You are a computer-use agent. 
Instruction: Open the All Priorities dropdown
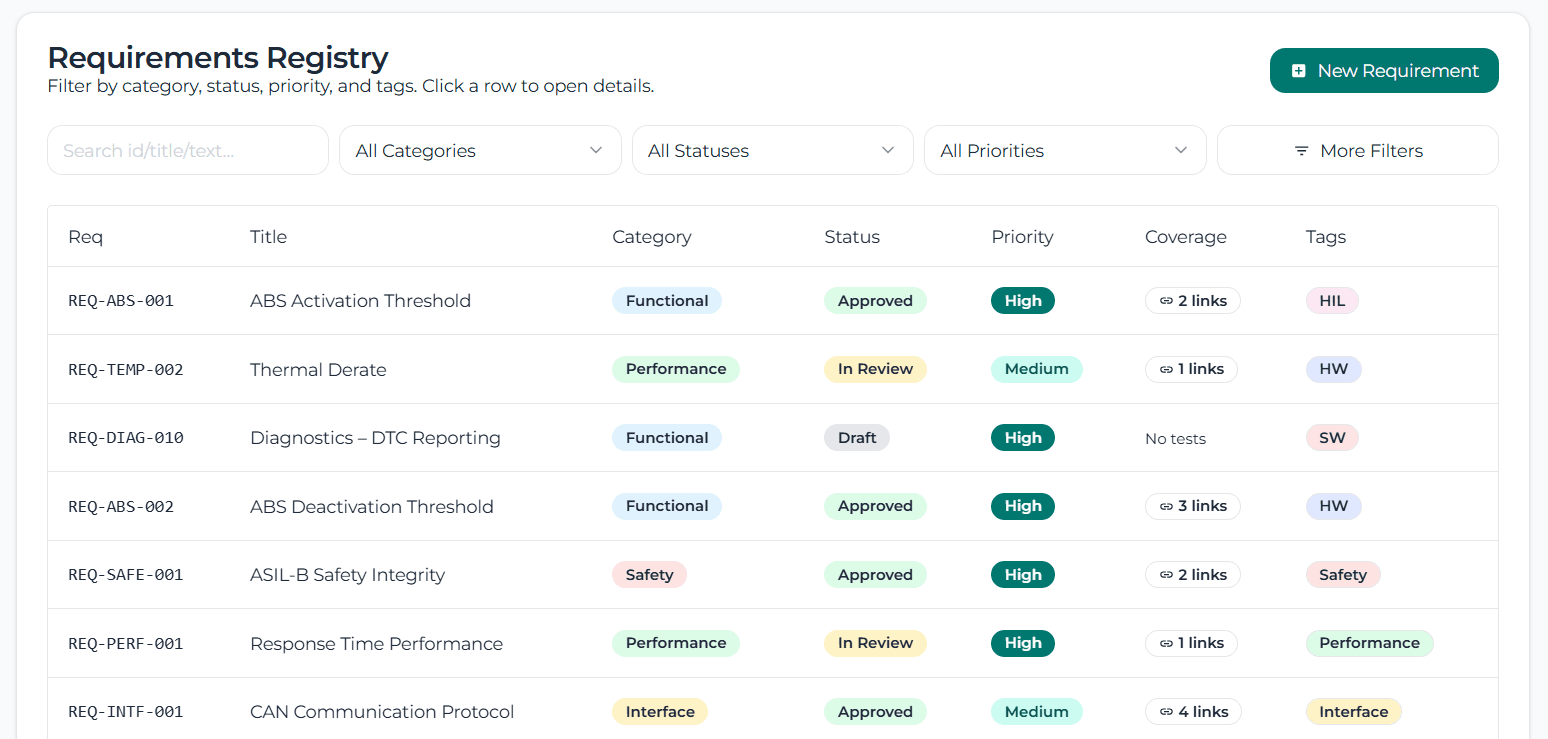point(1064,151)
